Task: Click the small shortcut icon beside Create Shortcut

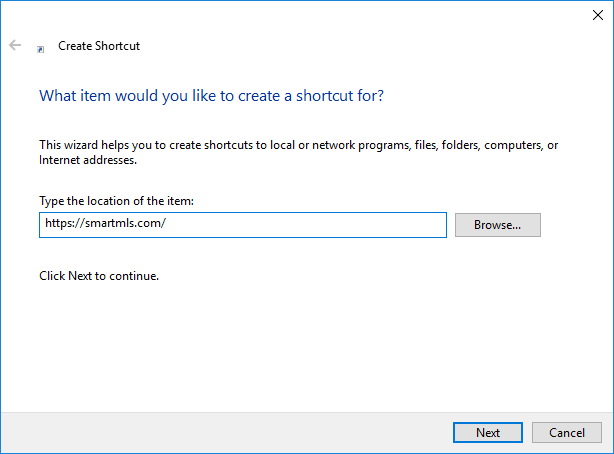Action: [41, 47]
